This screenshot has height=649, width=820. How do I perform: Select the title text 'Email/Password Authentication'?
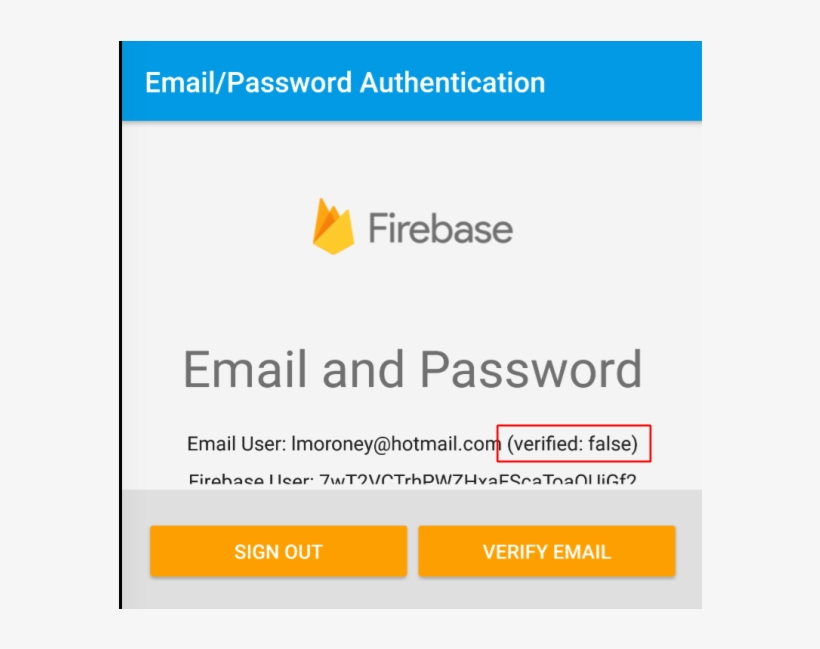tap(345, 82)
